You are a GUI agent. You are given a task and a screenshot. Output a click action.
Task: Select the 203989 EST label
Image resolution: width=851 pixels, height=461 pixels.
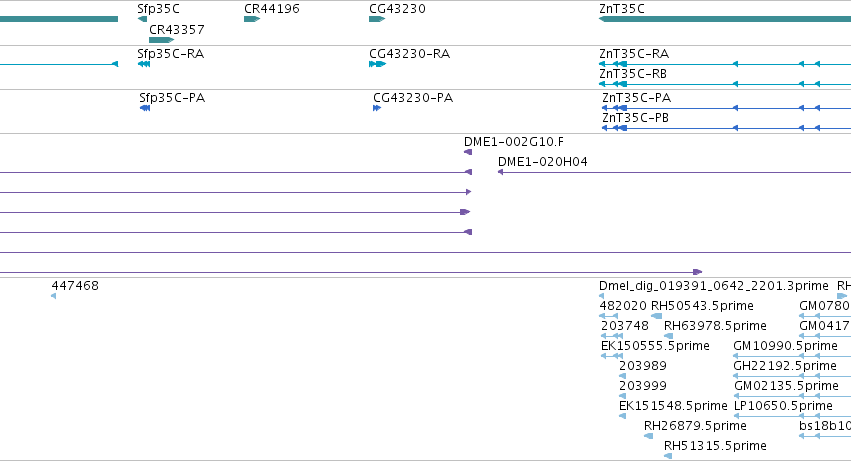[643, 366]
